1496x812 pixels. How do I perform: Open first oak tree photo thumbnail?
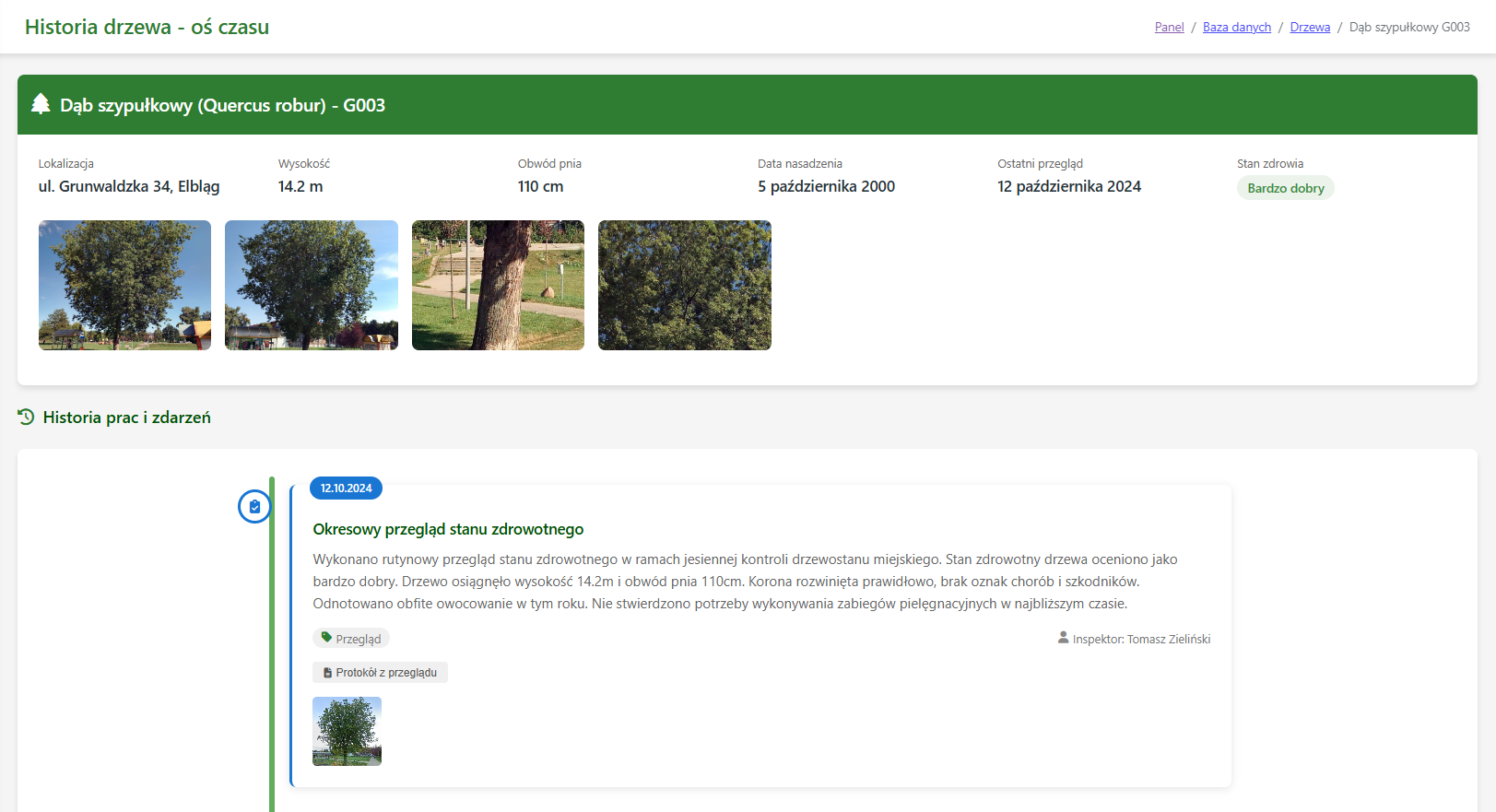coord(124,285)
